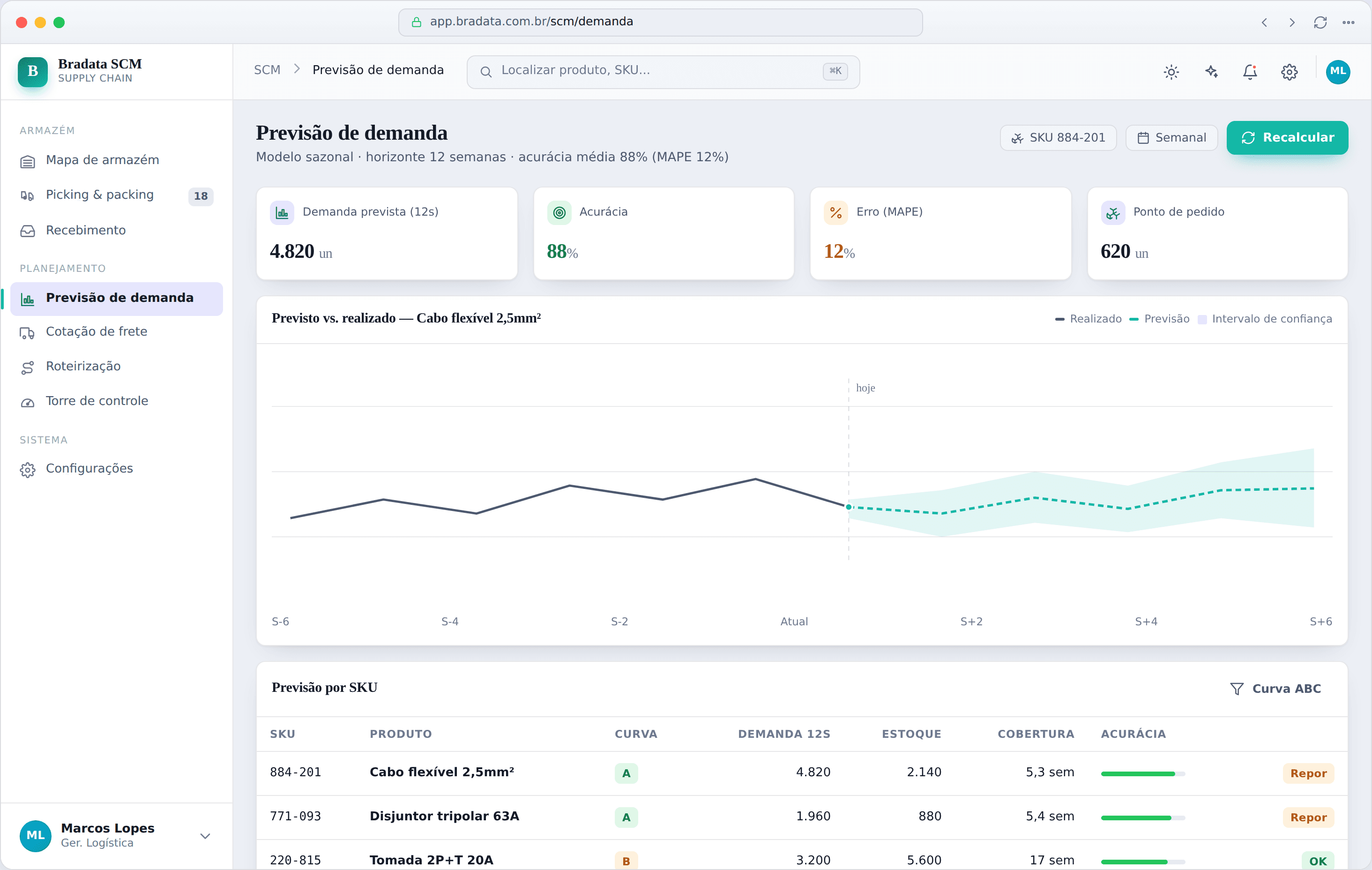Open the SKU 884-201 selector
Image resolution: width=1372 pixels, height=870 pixels.
tap(1058, 138)
